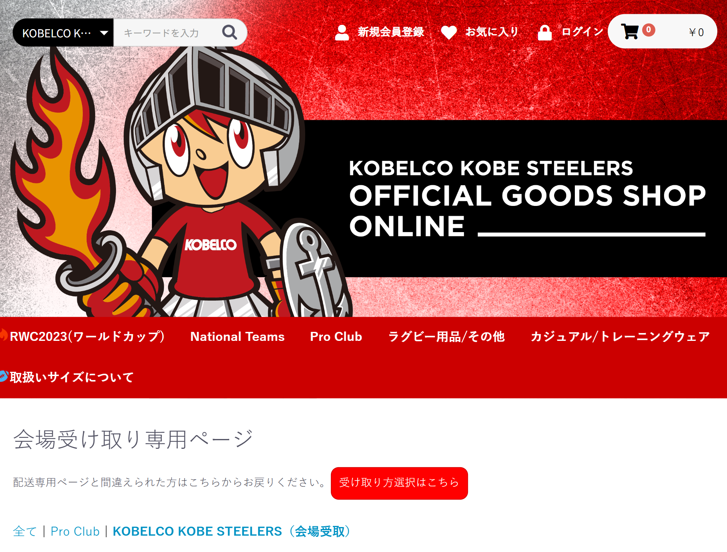Focus the キーワードを入力 search field
This screenshot has width=727, height=552.
167,32
